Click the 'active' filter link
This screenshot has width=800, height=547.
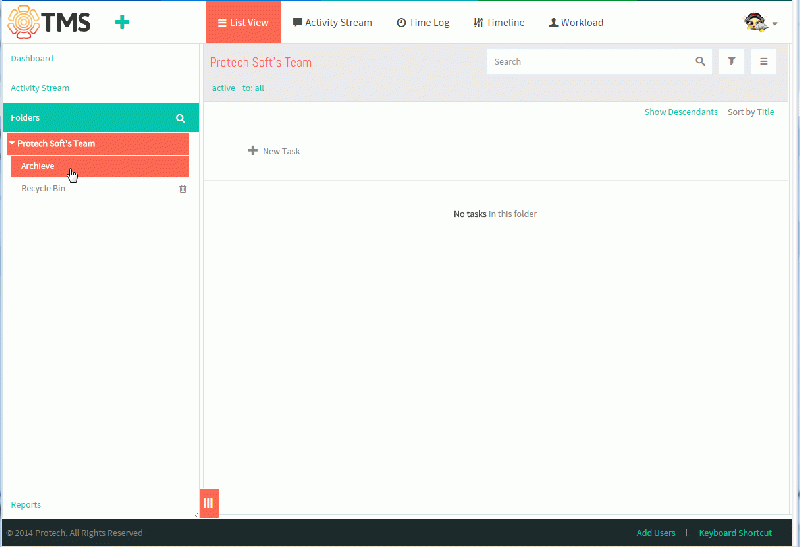pos(223,88)
